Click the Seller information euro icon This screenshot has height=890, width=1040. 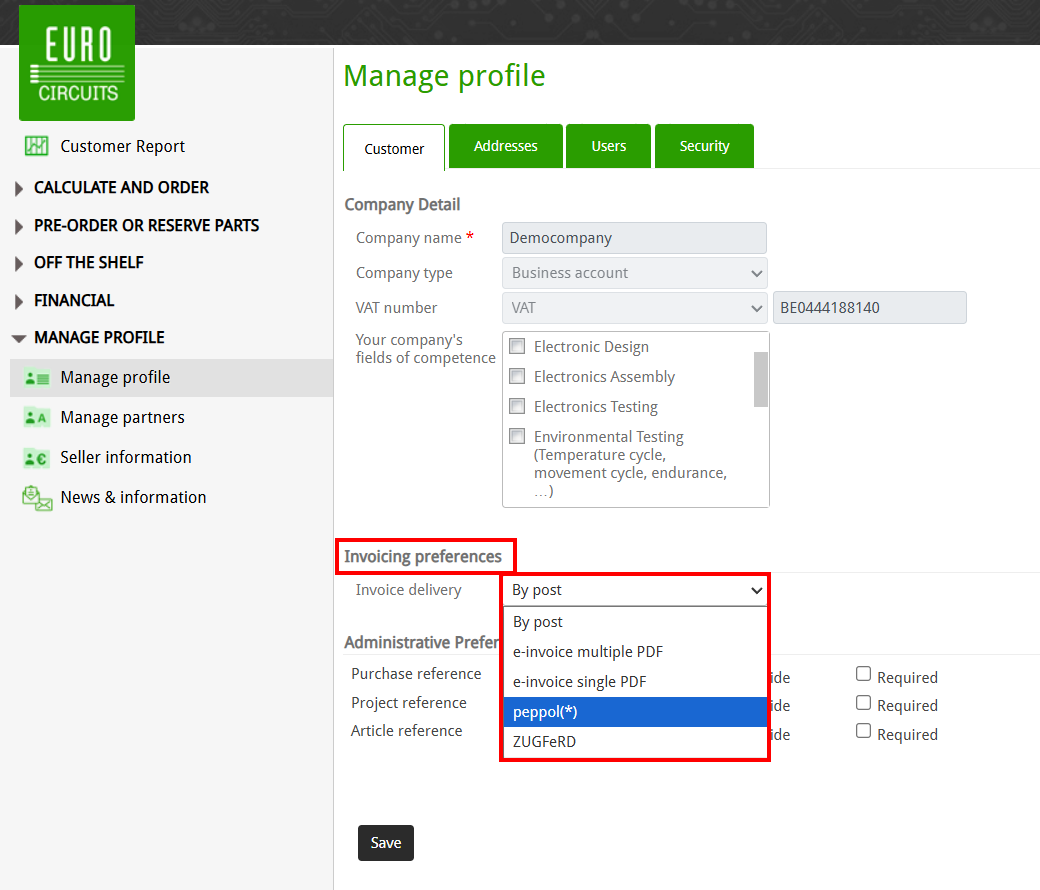point(37,458)
